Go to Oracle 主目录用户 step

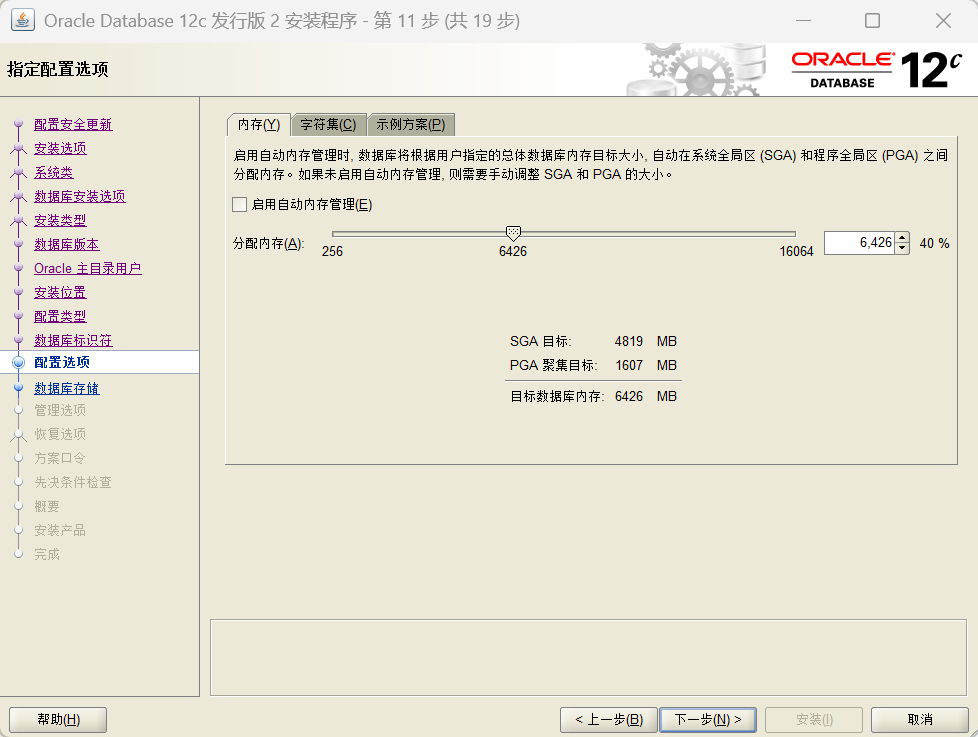tap(88, 268)
